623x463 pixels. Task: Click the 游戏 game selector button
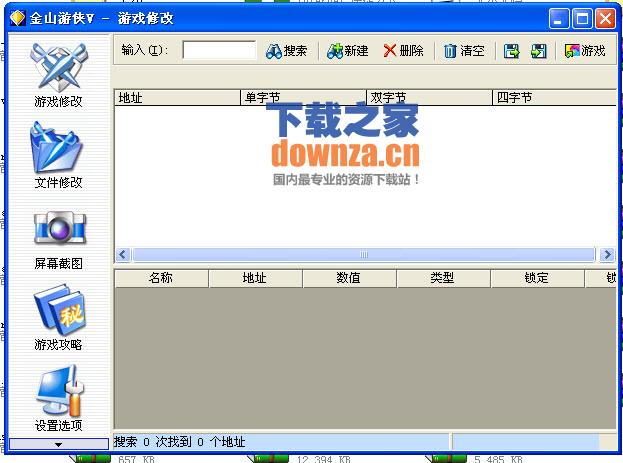[x=585, y=51]
